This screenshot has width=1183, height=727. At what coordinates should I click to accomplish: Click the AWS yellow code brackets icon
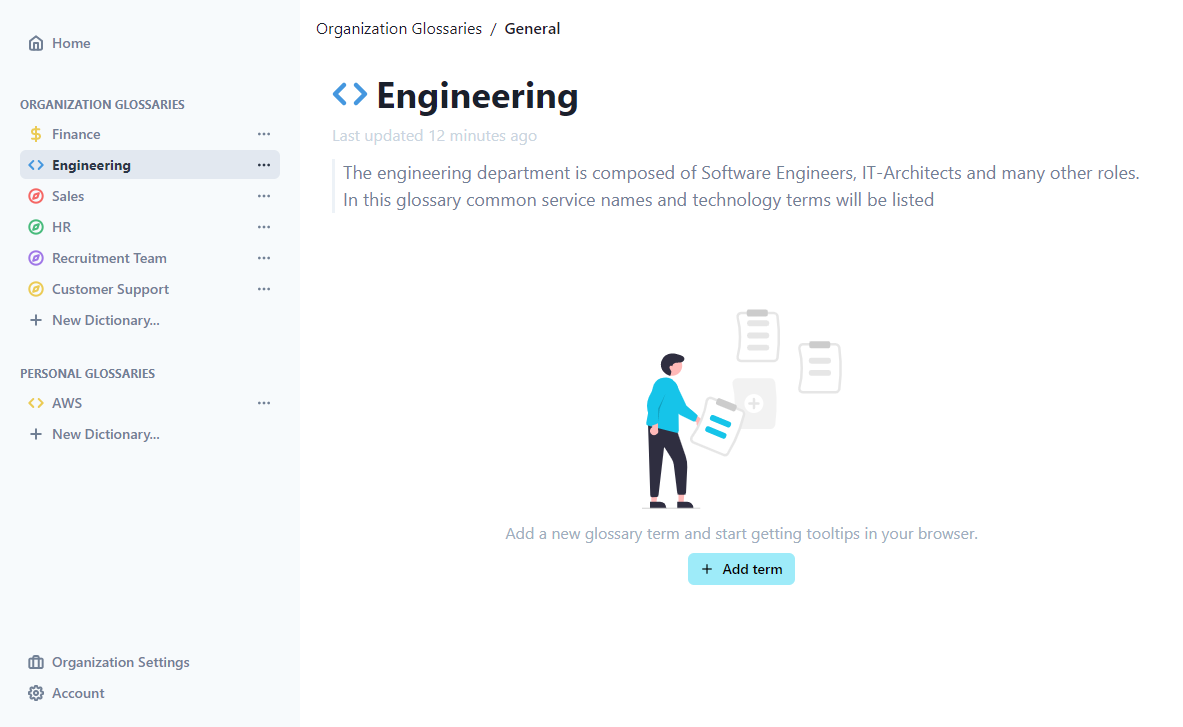point(35,403)
